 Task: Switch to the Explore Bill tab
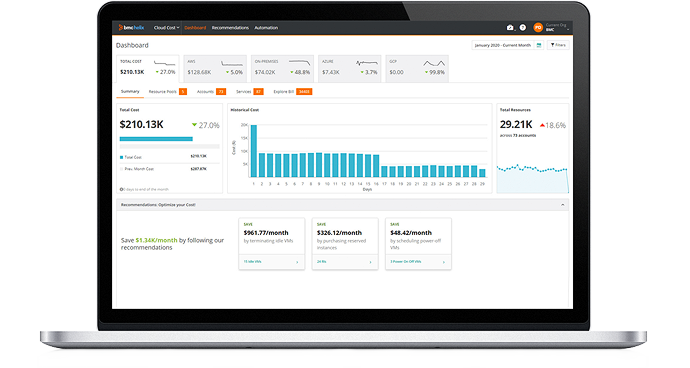[x=293, y=92]
